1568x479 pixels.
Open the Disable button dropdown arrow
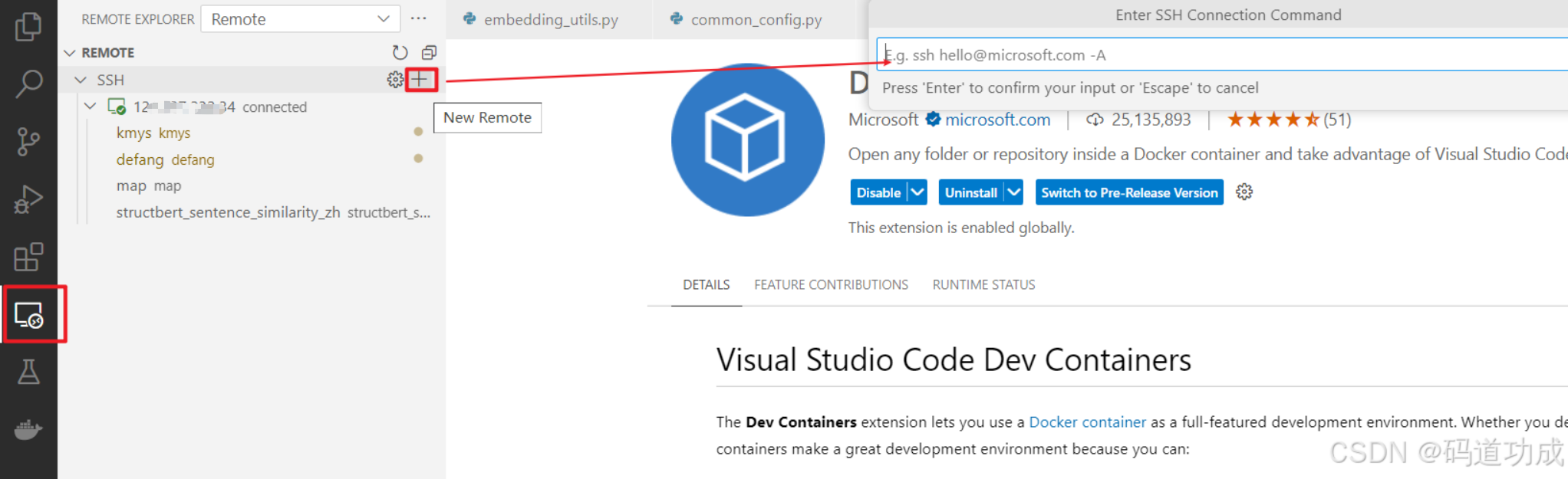[917, 192]
